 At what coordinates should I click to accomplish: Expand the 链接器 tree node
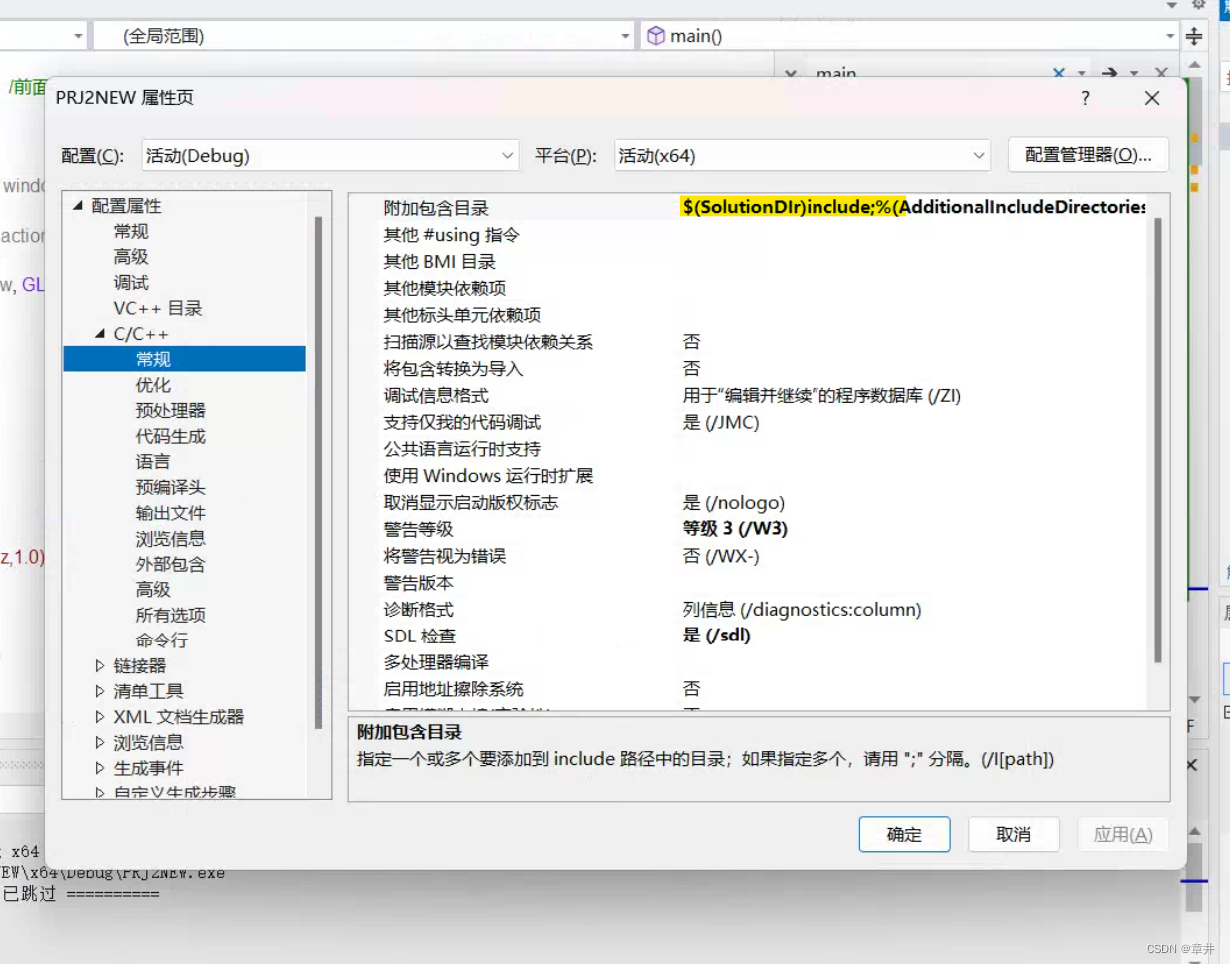click(99, 664)
